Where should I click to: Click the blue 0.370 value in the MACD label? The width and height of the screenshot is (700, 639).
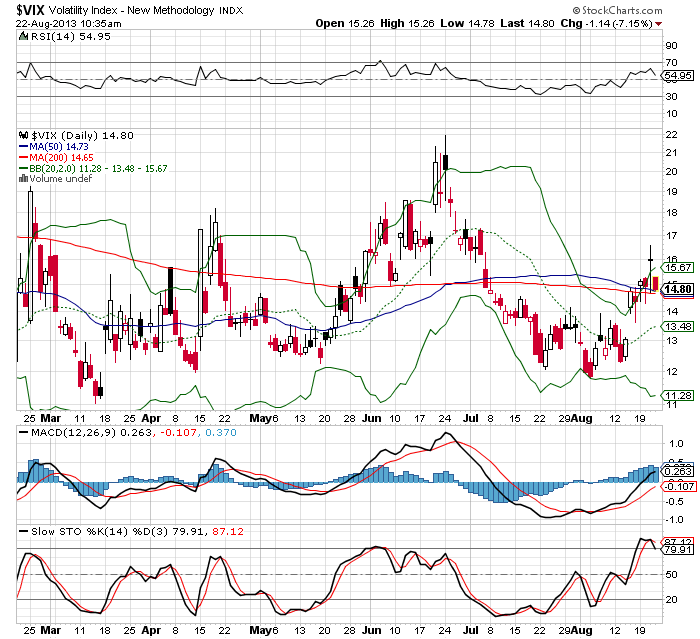(x=221, y=432)
